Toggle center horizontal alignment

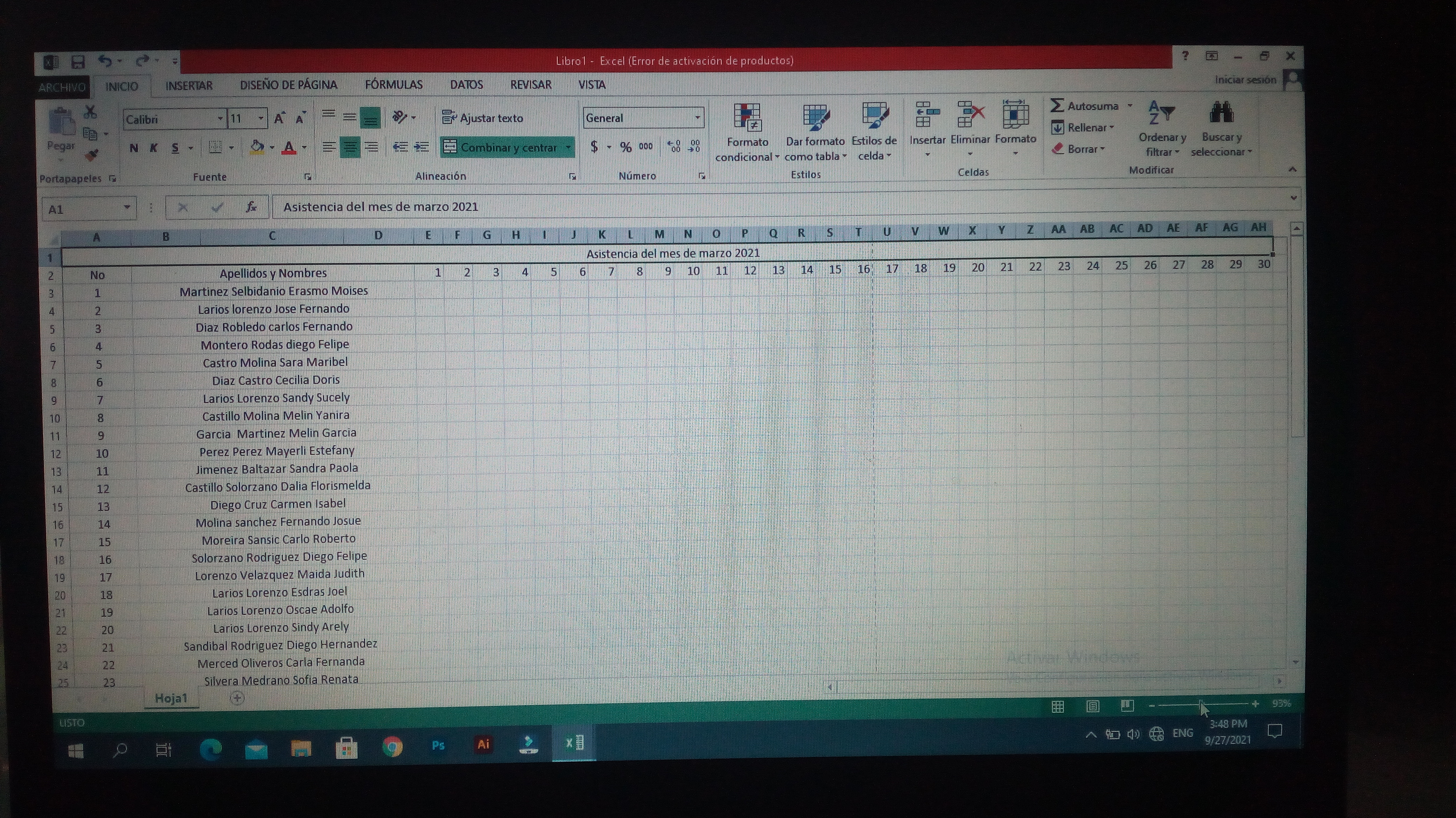[x=350, y=147]
